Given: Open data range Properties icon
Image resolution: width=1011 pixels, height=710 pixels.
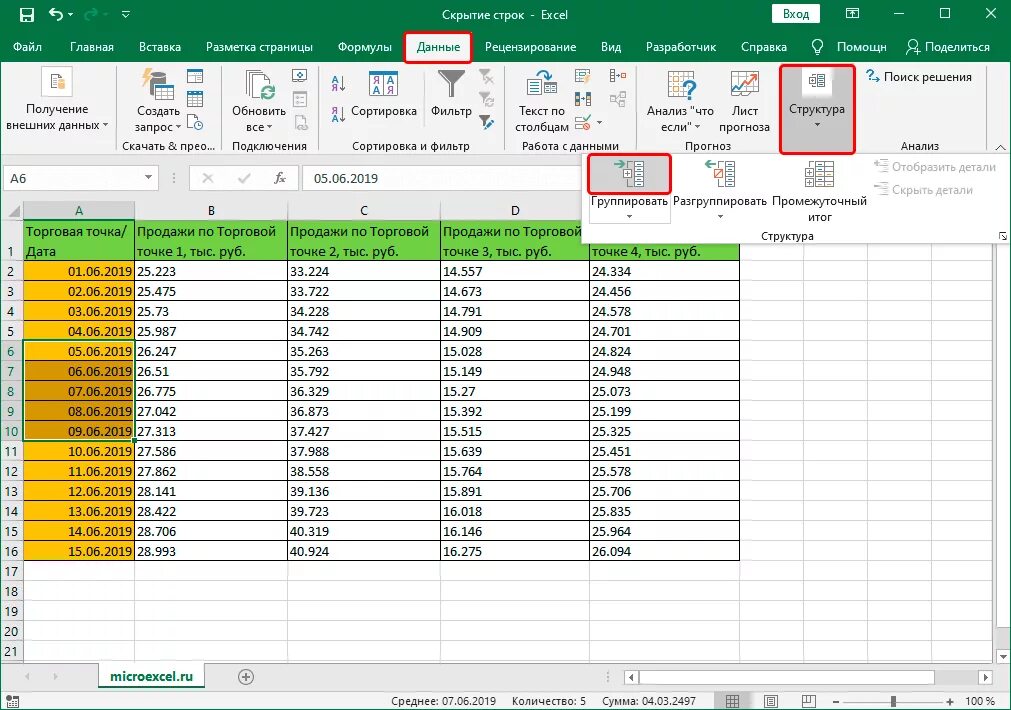Looking at the screenshot, I should (299, 99).
